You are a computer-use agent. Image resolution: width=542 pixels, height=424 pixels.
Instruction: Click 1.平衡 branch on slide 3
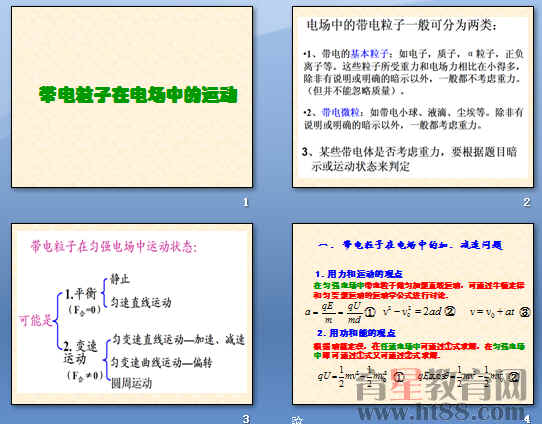pyautogui.click(x=81, y=294)
